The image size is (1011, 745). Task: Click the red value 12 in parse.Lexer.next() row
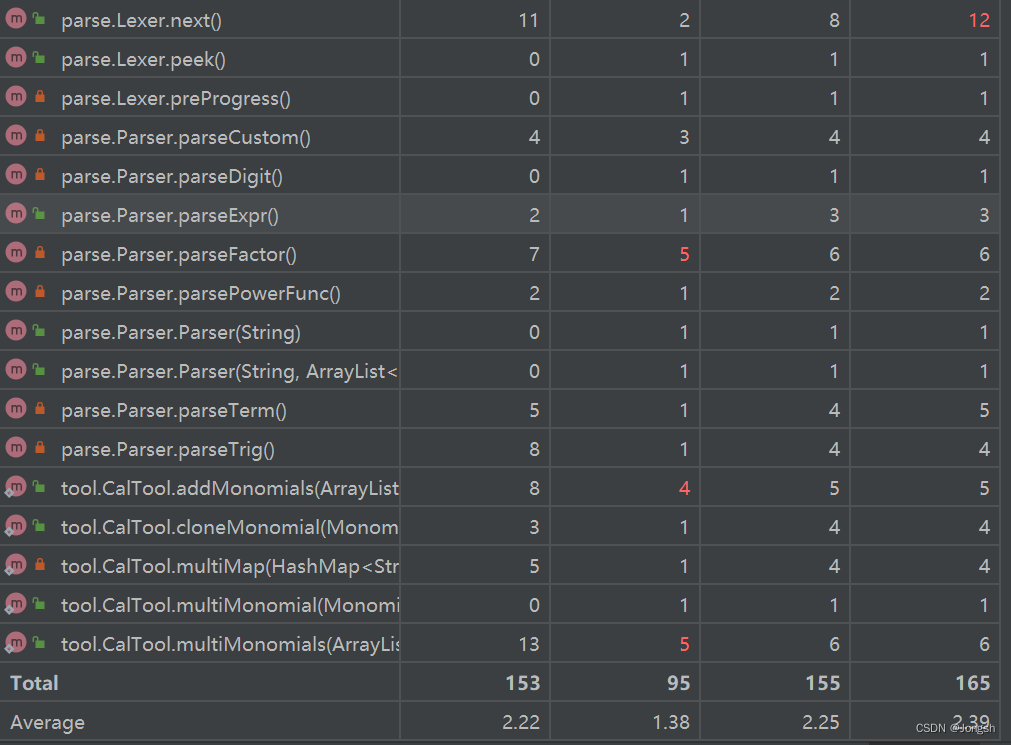tap(979, 21)
